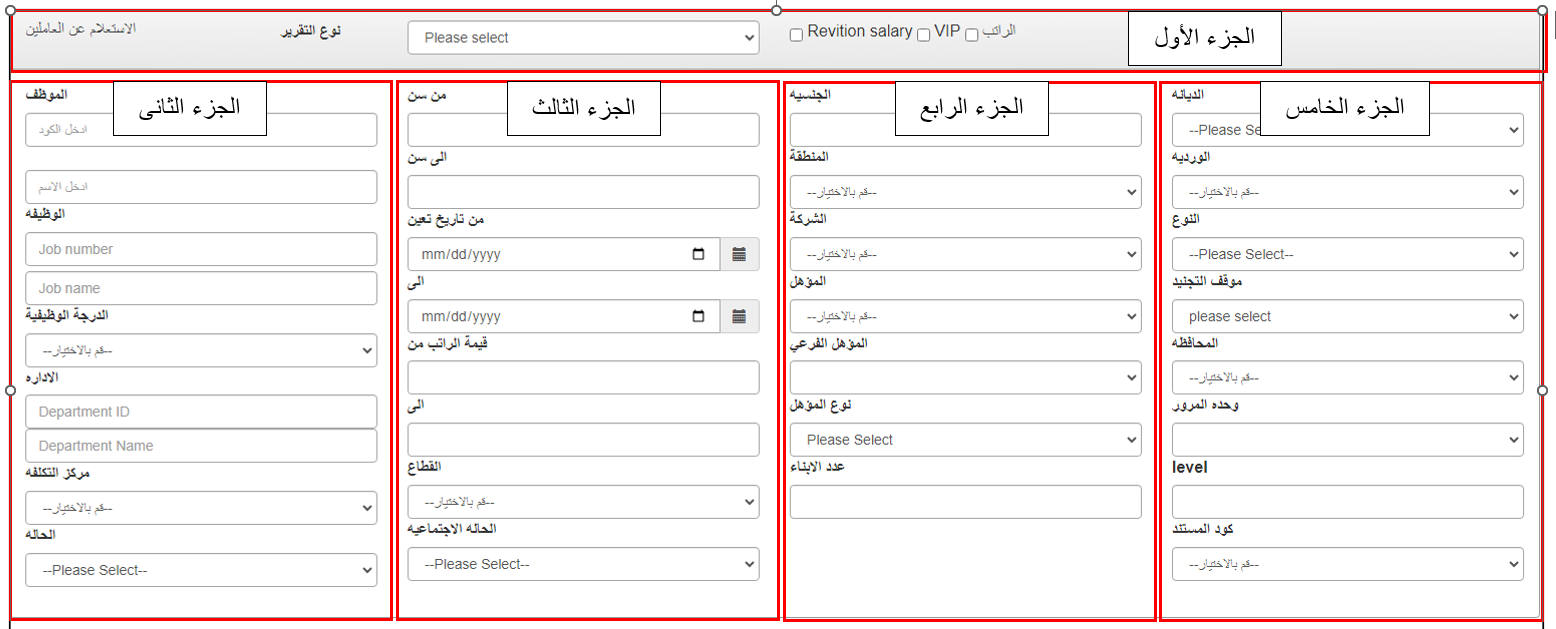Expand the موقف التجنيد dropdown

coord(1347,316)
